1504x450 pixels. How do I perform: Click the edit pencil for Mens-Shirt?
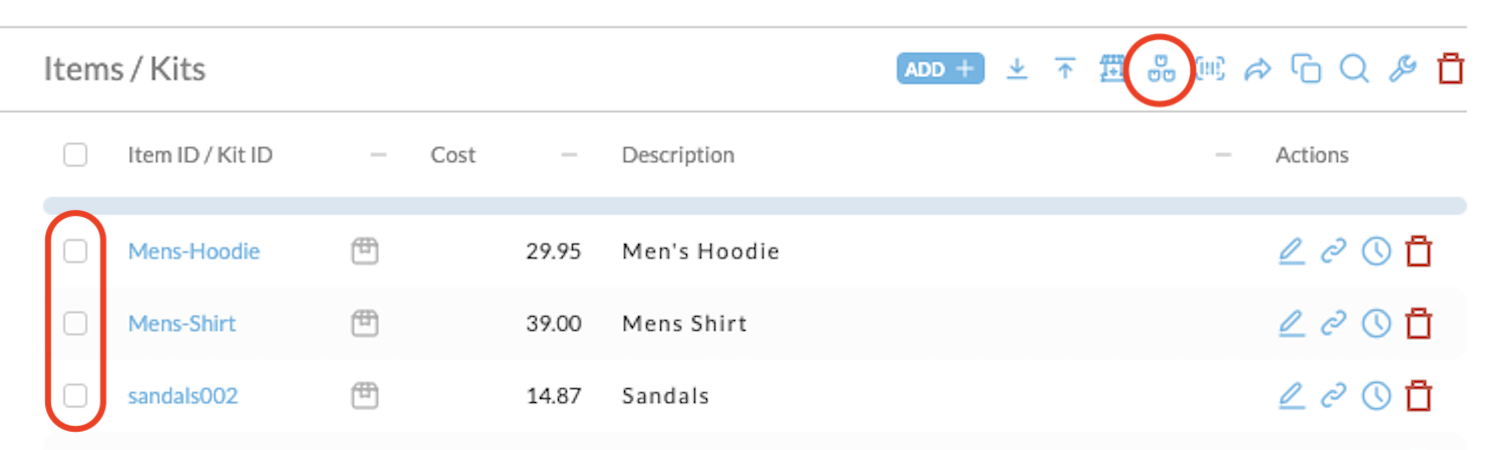point(1292,323)
